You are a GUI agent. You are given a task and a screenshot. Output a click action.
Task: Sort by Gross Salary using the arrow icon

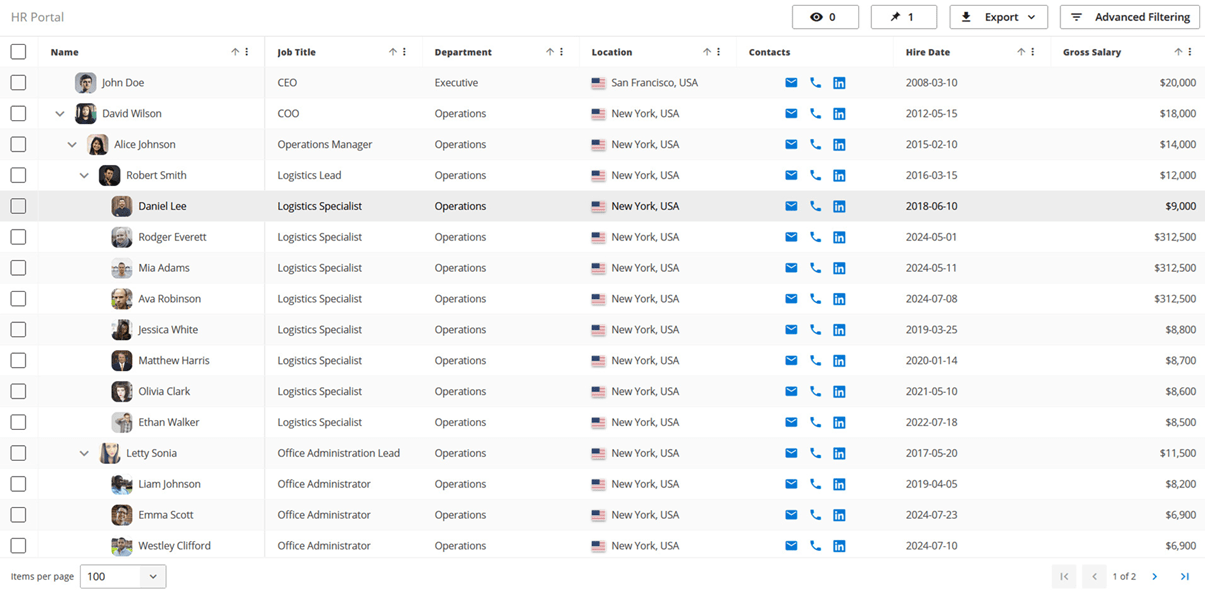pos(1178,52)
